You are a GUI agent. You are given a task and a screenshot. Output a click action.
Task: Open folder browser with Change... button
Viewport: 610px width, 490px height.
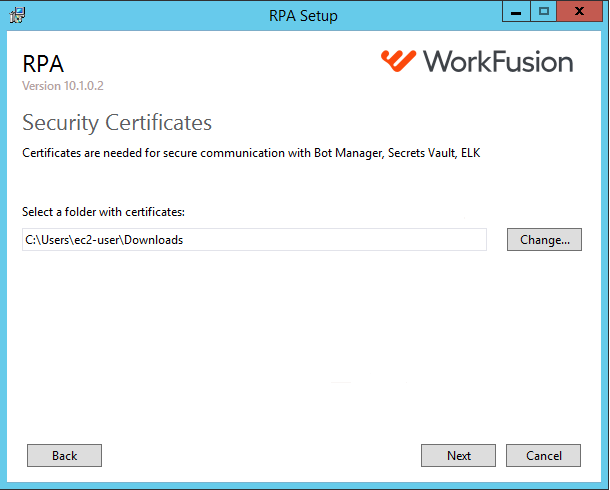coord(544,240)
